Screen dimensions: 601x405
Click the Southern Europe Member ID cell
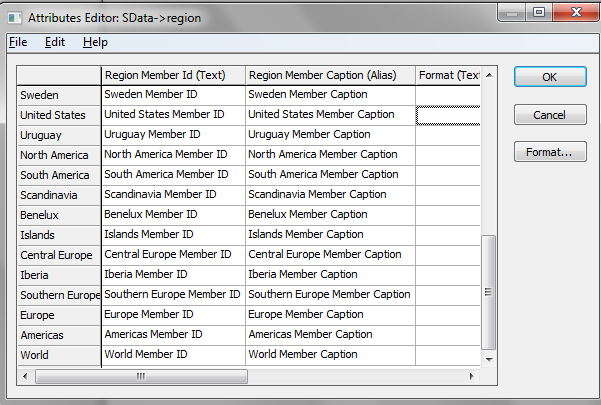(x=173, y=295)
